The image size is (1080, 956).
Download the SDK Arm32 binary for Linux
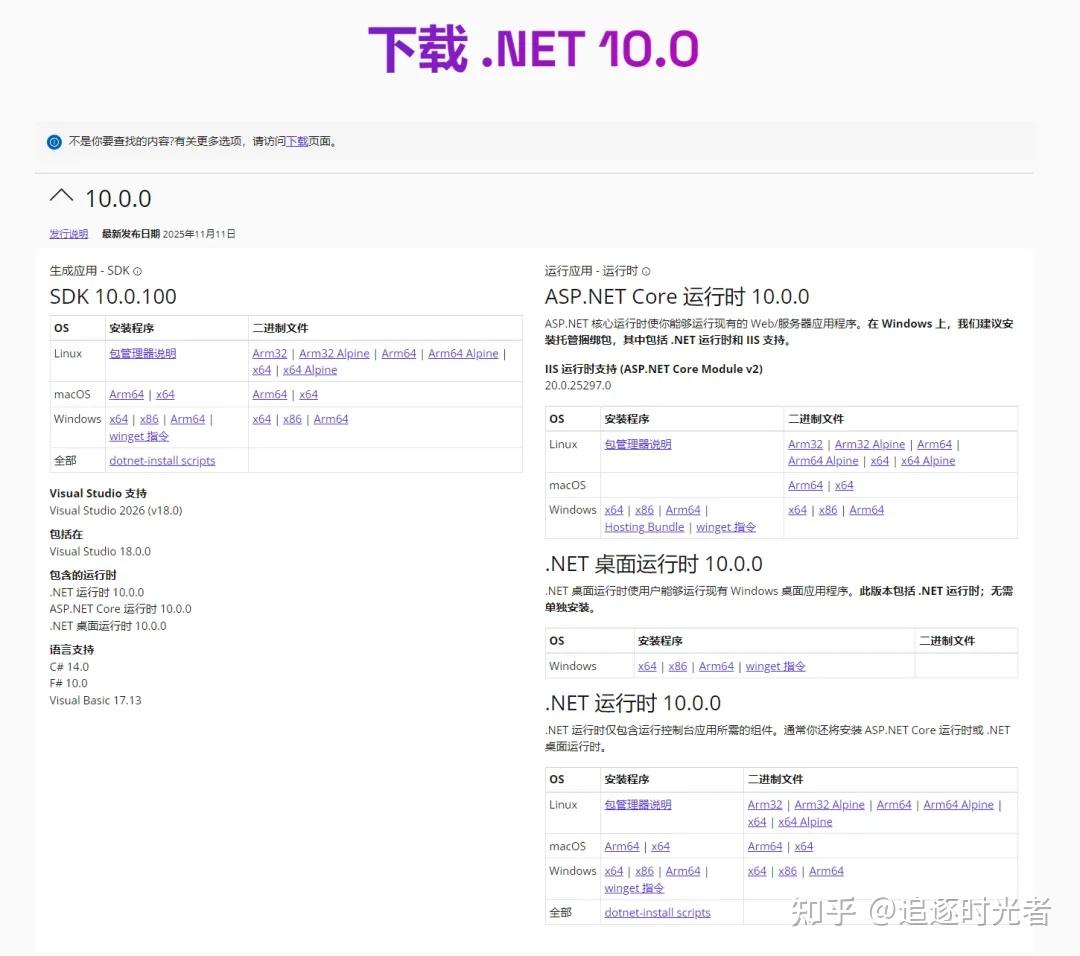(x=269, y=352)
